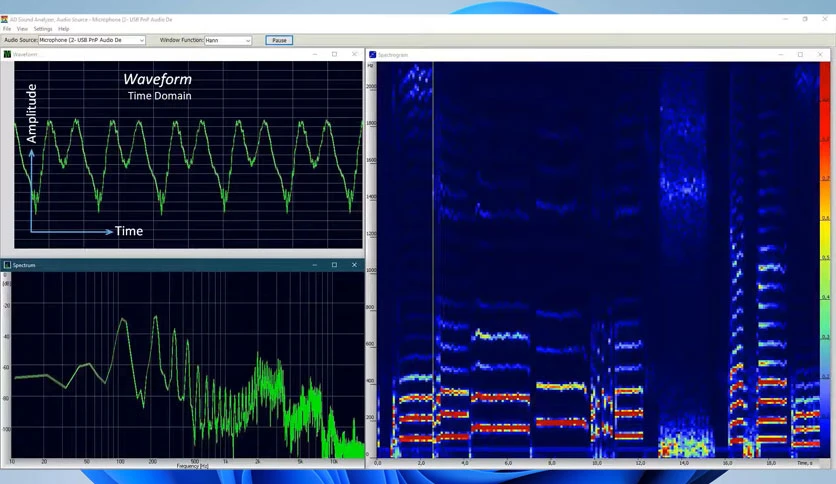Restore the main Sound Analyzer window
The width and height of the screenshot is (836, 484).
805,19
